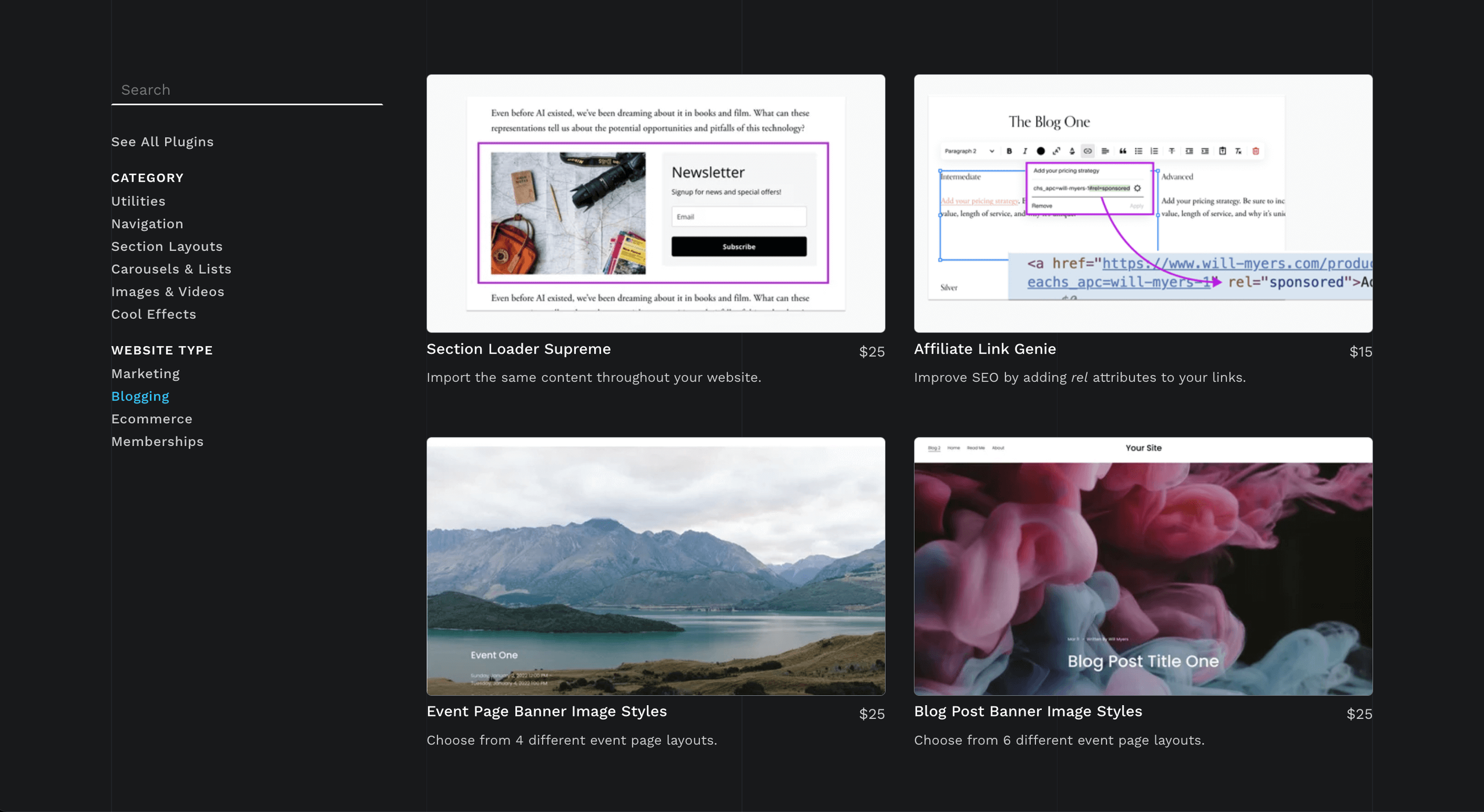This screenshot has height=812, width=1484.
Task: Choose Section Layouts category
Action: click(x=167, y=246)
